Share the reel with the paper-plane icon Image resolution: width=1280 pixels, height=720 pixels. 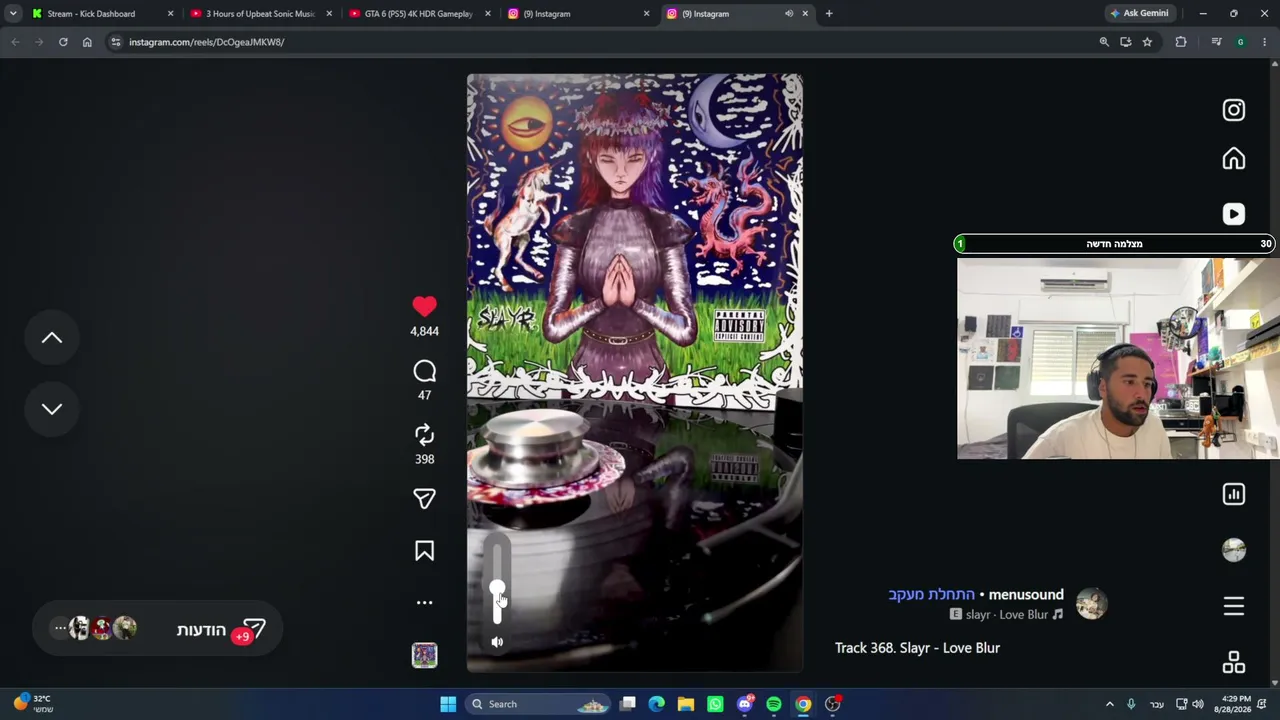coord(424,498)
